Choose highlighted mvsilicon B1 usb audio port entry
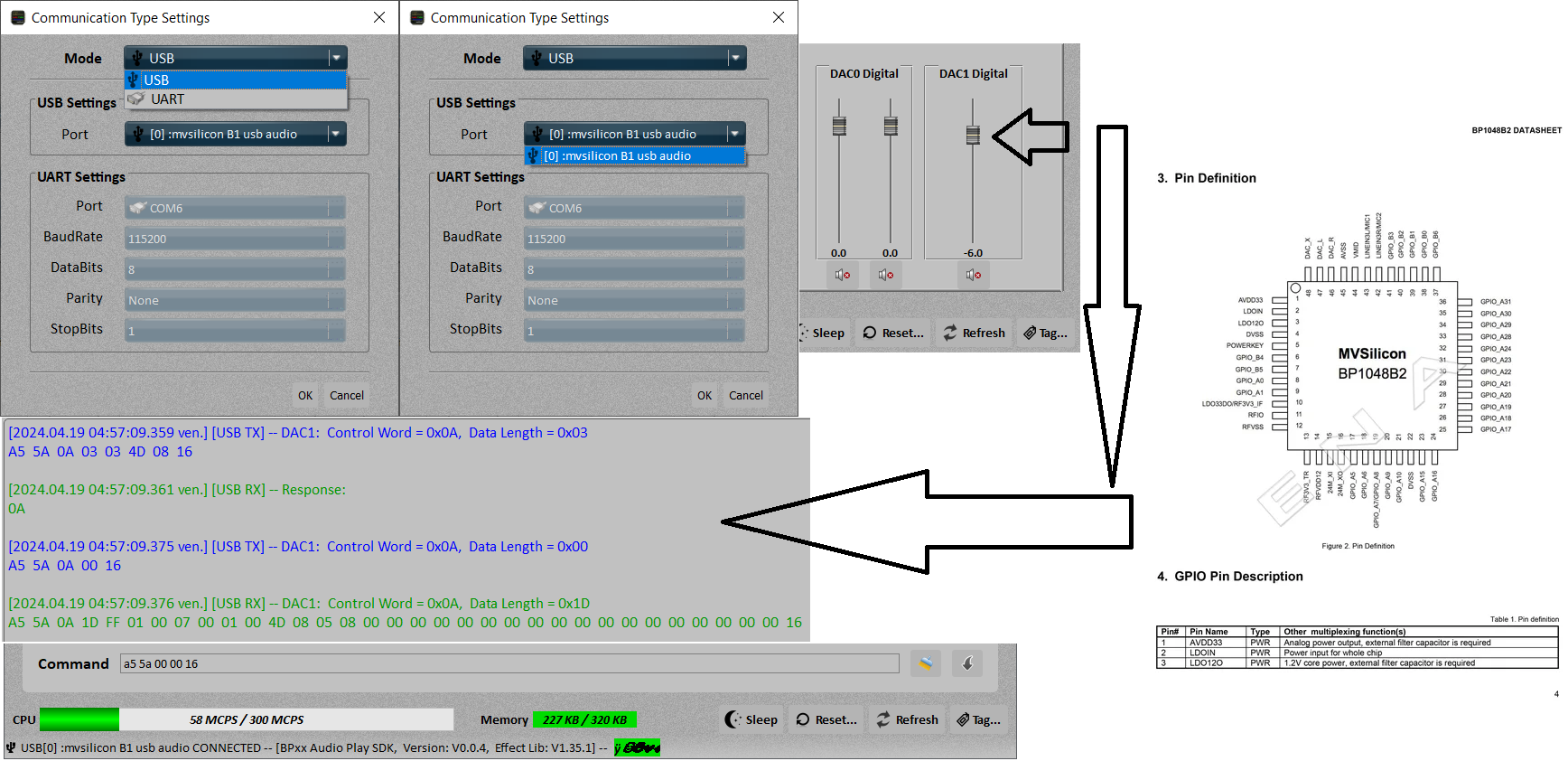This screenshot has height=761, width=1568. coord(635,155)
